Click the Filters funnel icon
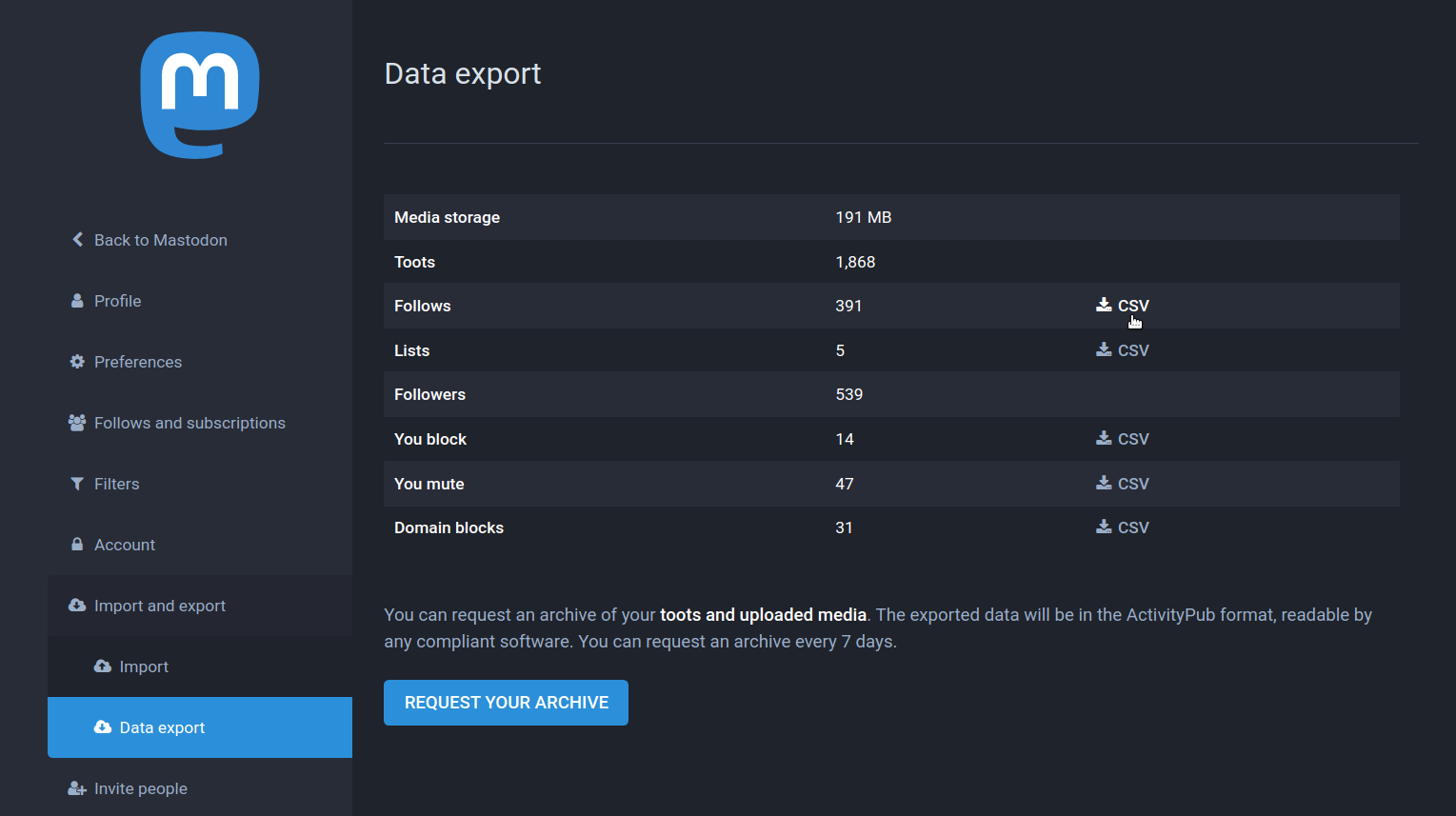The width and height of the screenshot is (1456, 816). click(77, 484)
